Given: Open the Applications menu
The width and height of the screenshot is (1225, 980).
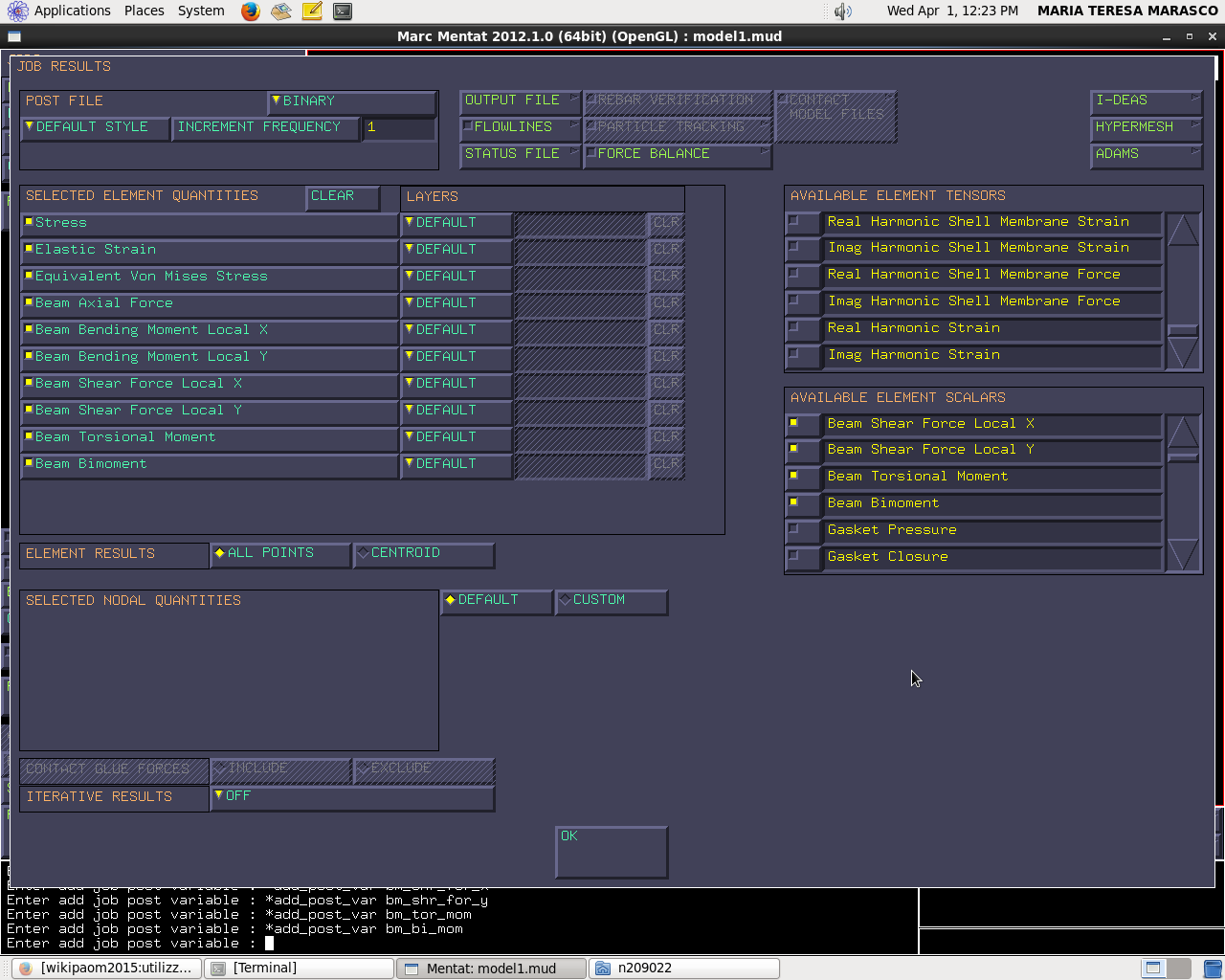Looking at the screenshot, I should point(60,11).
